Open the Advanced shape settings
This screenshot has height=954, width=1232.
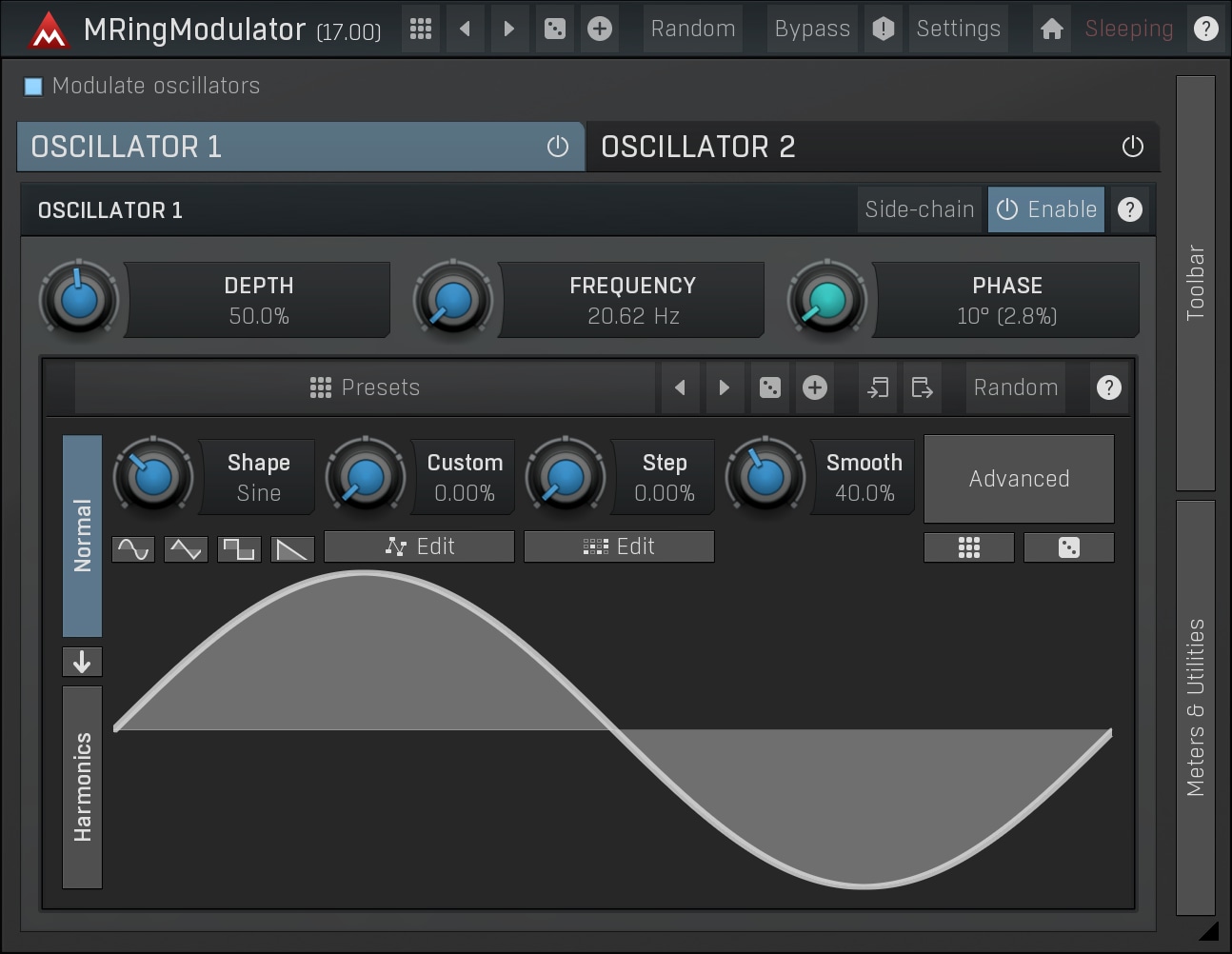point(1019,479)
